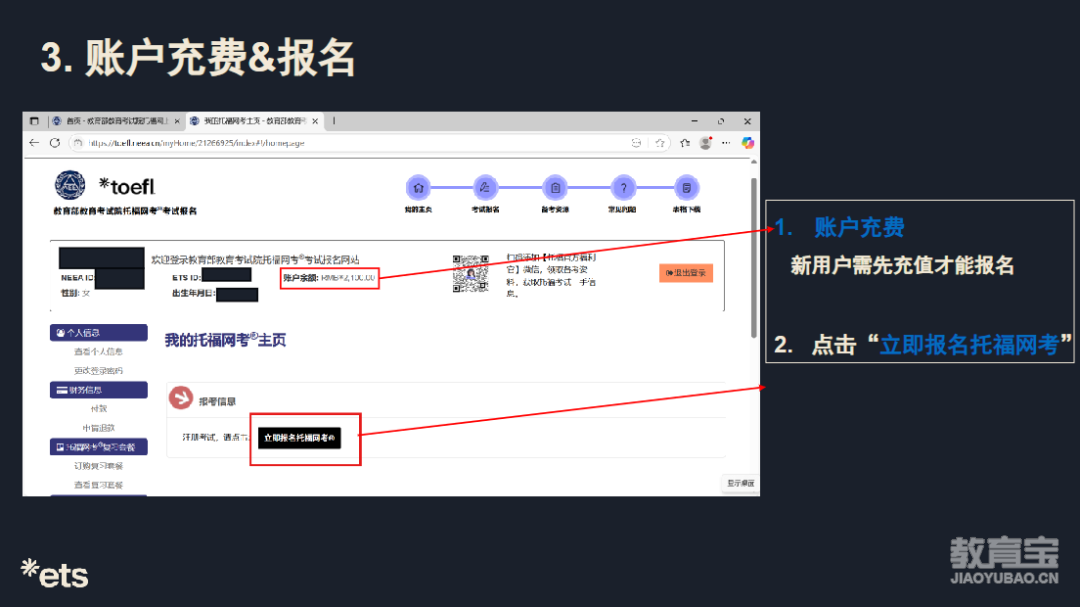Click the 我的托福网考主页 heading

tap(225, 340)
